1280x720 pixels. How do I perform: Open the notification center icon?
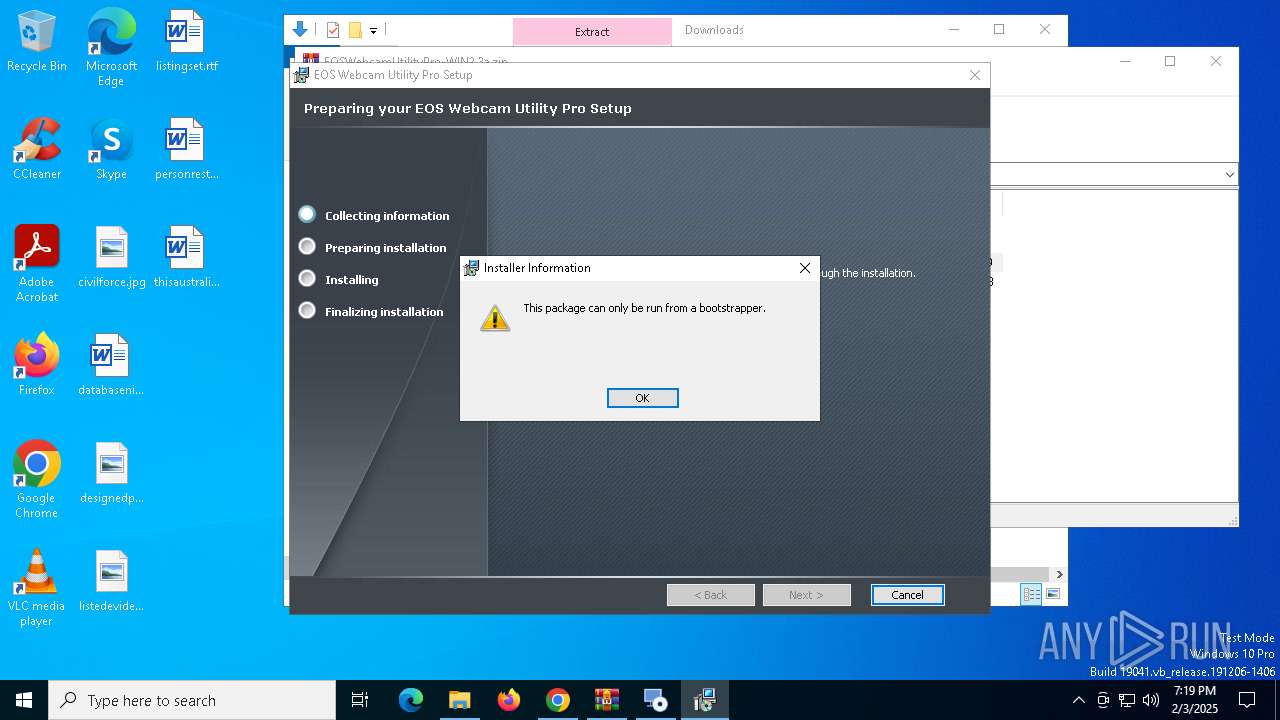point(1247,700)
